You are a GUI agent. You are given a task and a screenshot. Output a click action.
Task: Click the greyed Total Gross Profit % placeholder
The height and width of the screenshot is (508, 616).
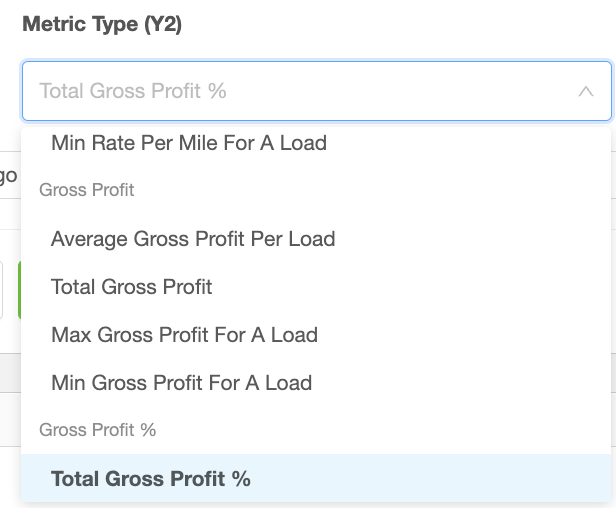click(133, 91)
